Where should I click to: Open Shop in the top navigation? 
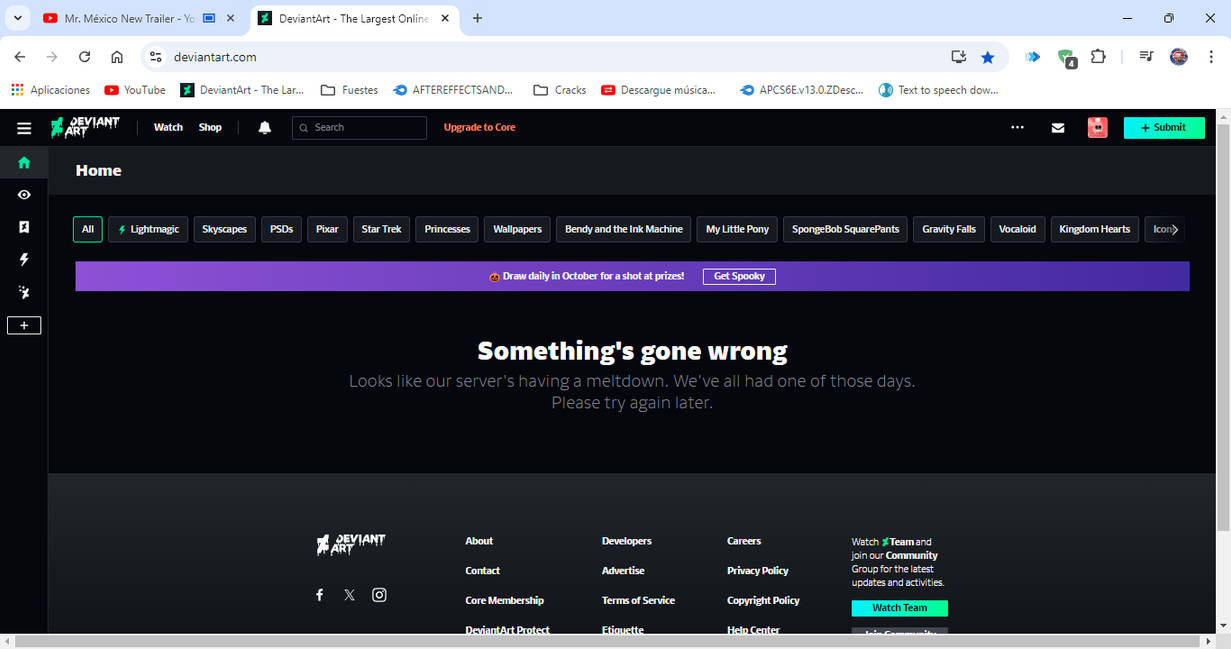pos(210,128)
